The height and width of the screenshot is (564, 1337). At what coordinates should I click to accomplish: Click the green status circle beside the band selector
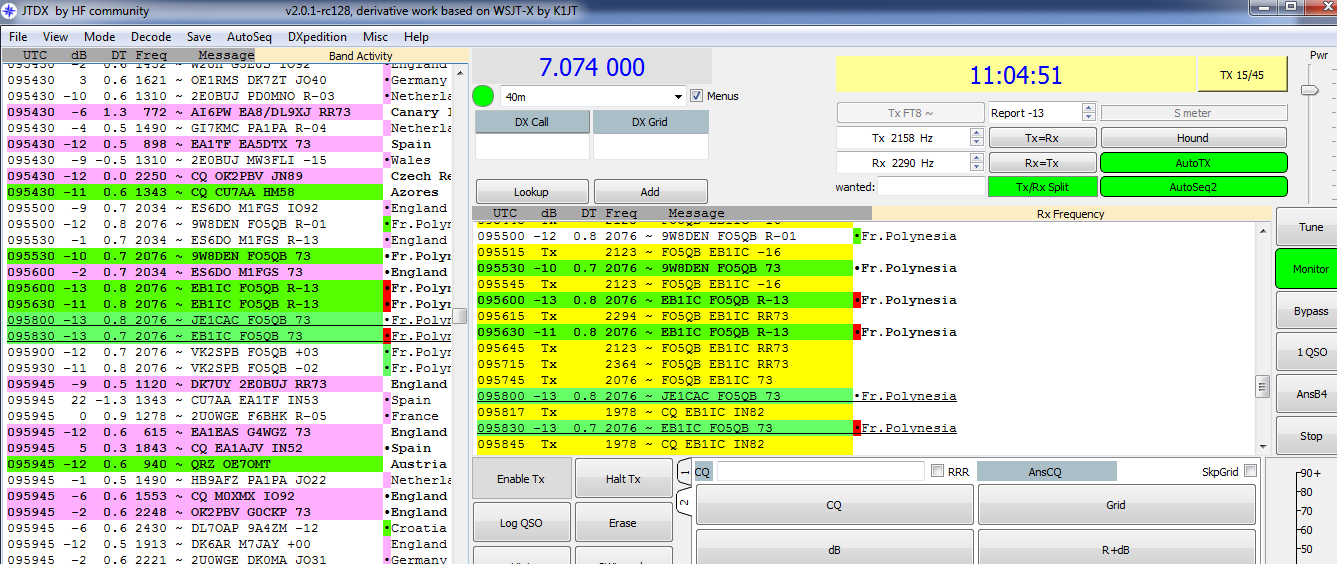(483, 96)
